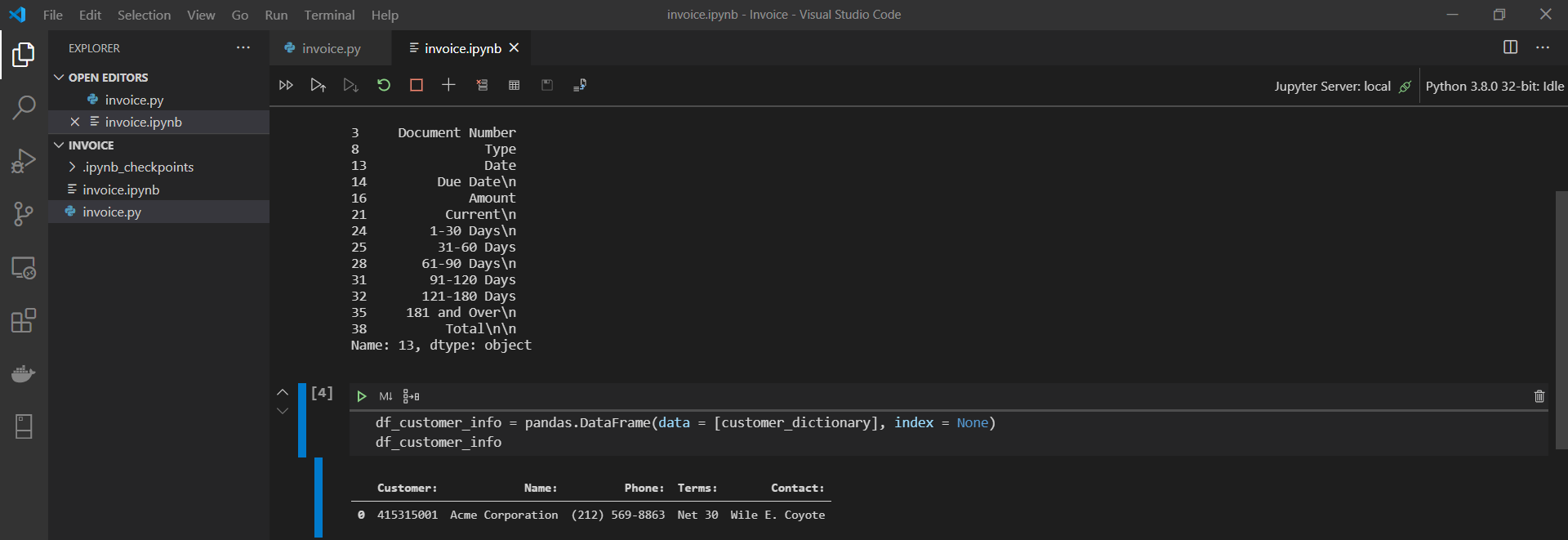1568x540 pixels.
Task: Run cell 4 with green play icon
Action: click(x=361, y=396)
